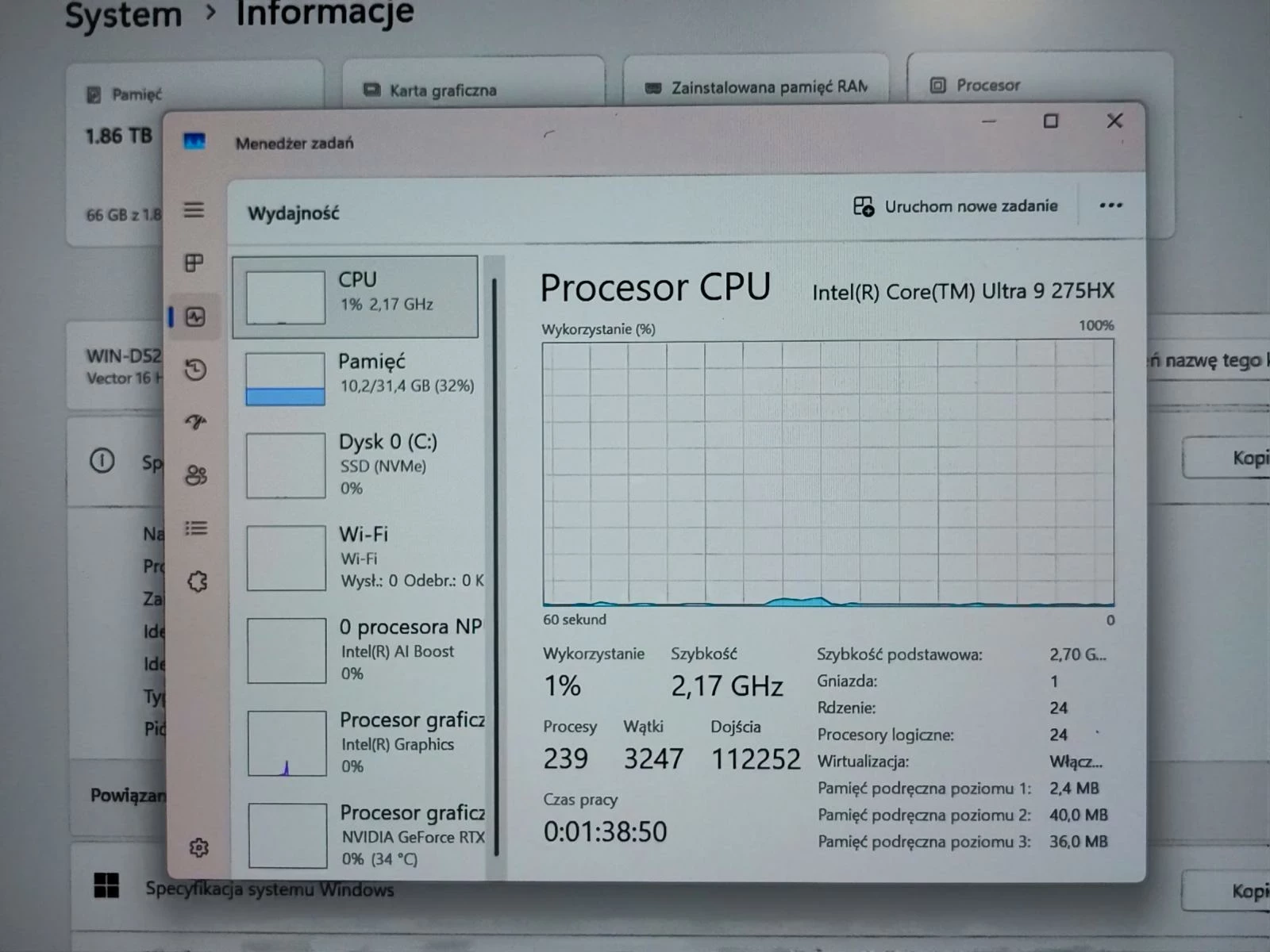Screen dimensions: 1270x952
Task: Select the Intel AI Boost NPU entry
Action: 361,650
